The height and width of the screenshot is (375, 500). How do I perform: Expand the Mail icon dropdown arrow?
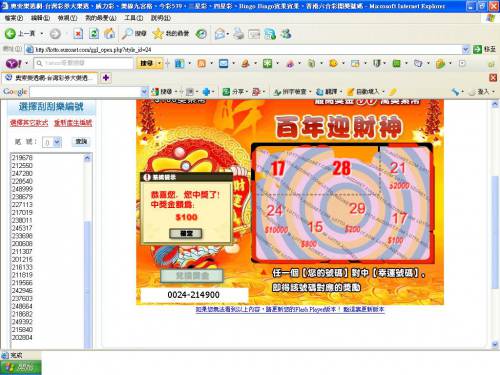pyautogui.click(x=227, y=34)
